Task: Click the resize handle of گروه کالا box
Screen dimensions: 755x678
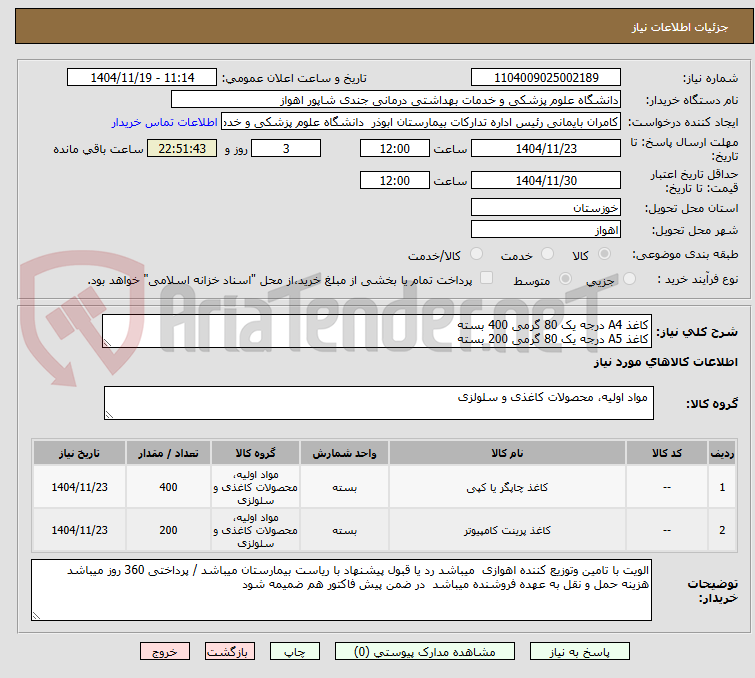Action: click(109, 414)
